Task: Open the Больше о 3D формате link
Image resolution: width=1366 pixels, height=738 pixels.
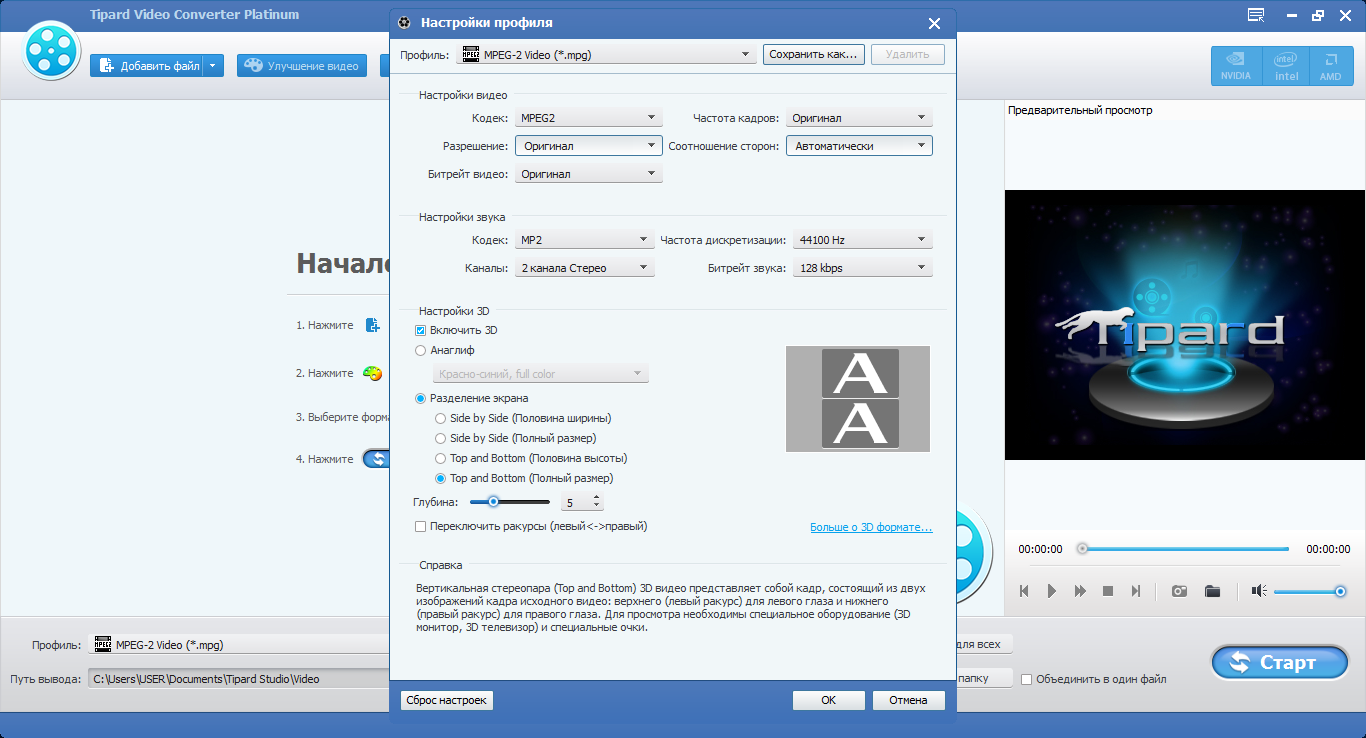Action: (871, 527)
